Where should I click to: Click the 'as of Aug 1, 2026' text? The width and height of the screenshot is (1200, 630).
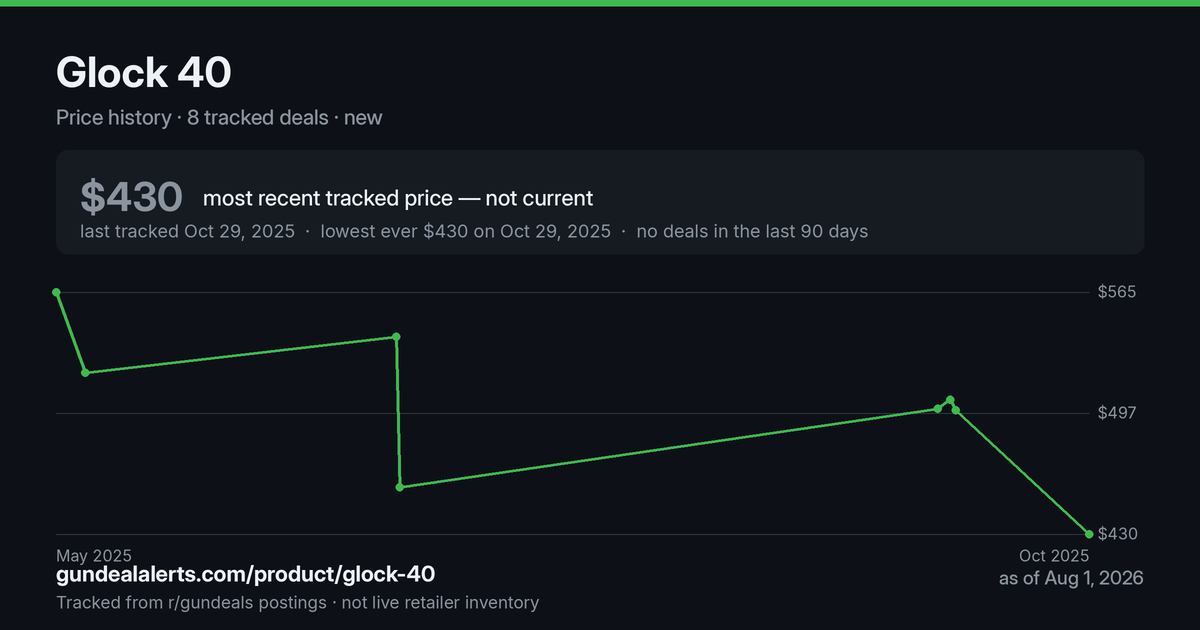pyautogui.click(x=1071, y=578)
